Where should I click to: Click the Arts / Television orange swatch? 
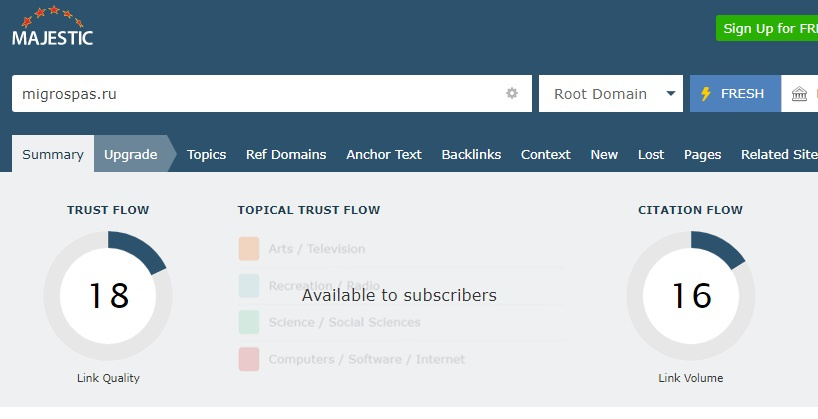249,248
